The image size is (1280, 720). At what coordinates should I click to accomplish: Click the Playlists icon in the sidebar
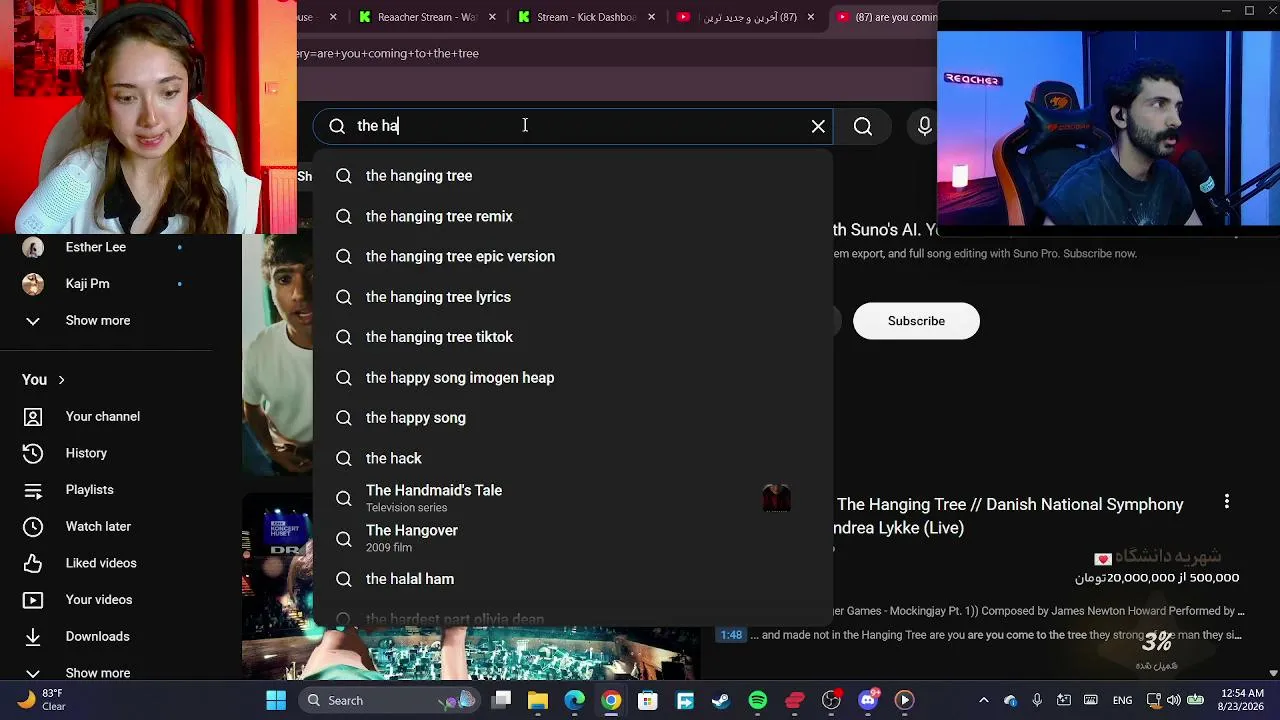(33, 490)
